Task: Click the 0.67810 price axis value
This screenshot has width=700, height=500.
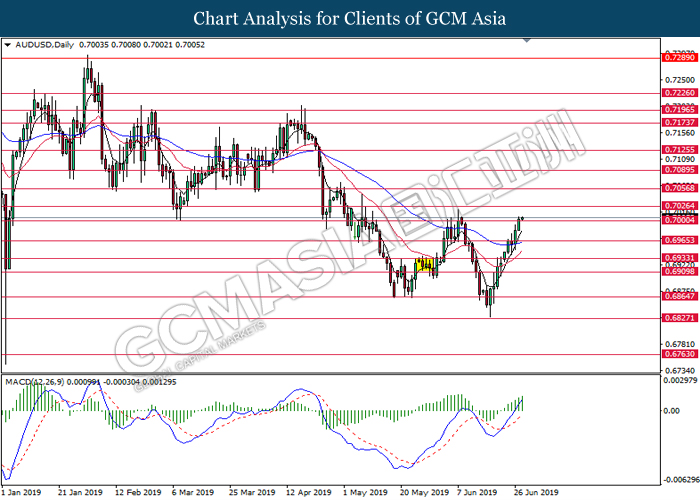Action: click(x=680, y=344)
